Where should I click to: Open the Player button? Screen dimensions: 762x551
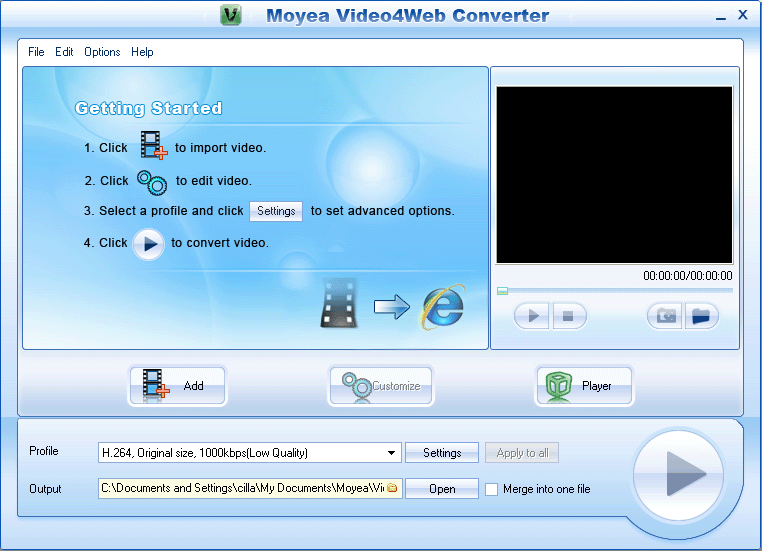pos(585,386)
